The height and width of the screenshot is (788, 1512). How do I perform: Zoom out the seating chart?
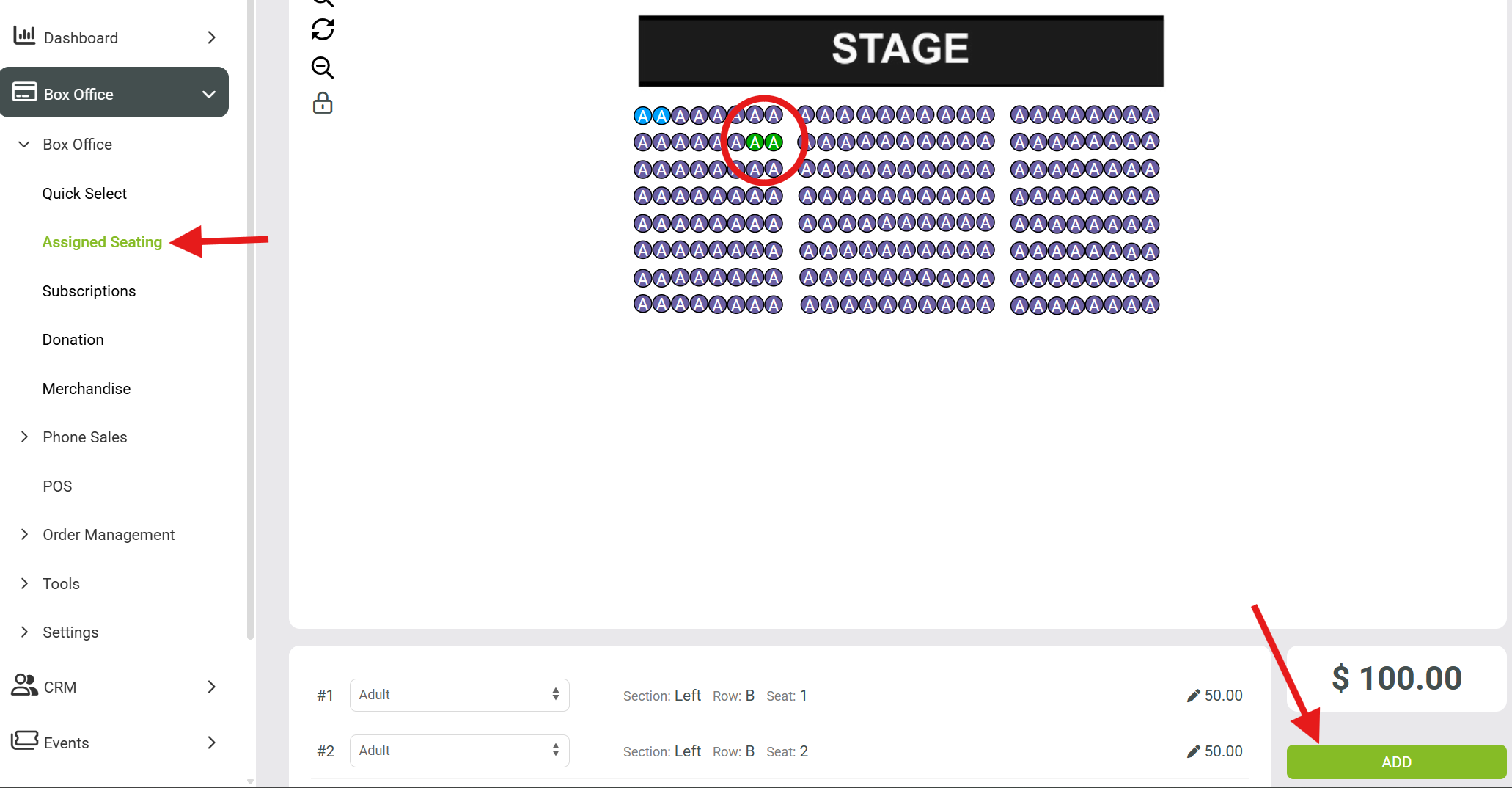pyautogui.click(x=323, y=68)
